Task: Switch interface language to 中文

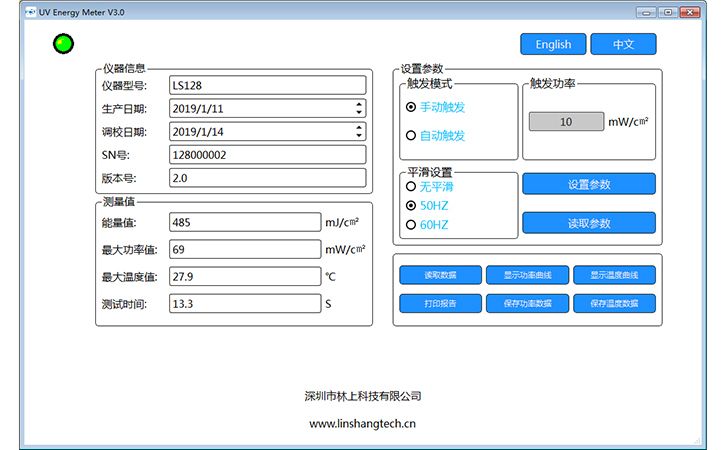Action: tap(623, 44)
